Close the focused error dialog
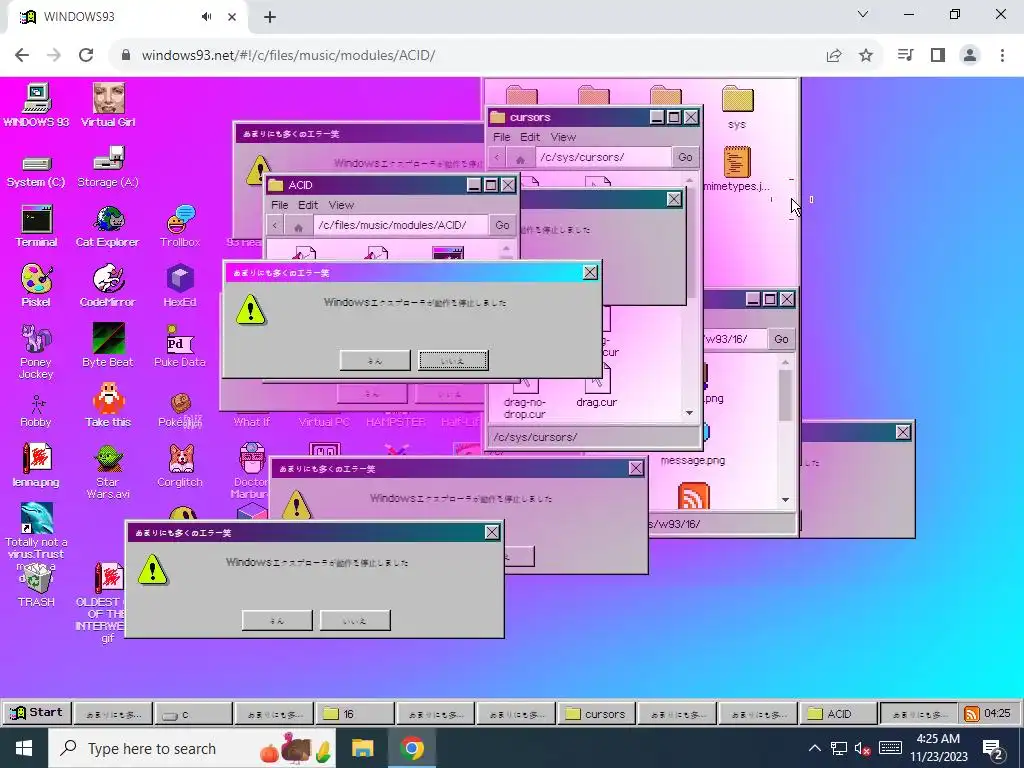Image resolution: width=1024 pixels, height=768 pixels. click(x=590, y=272)
